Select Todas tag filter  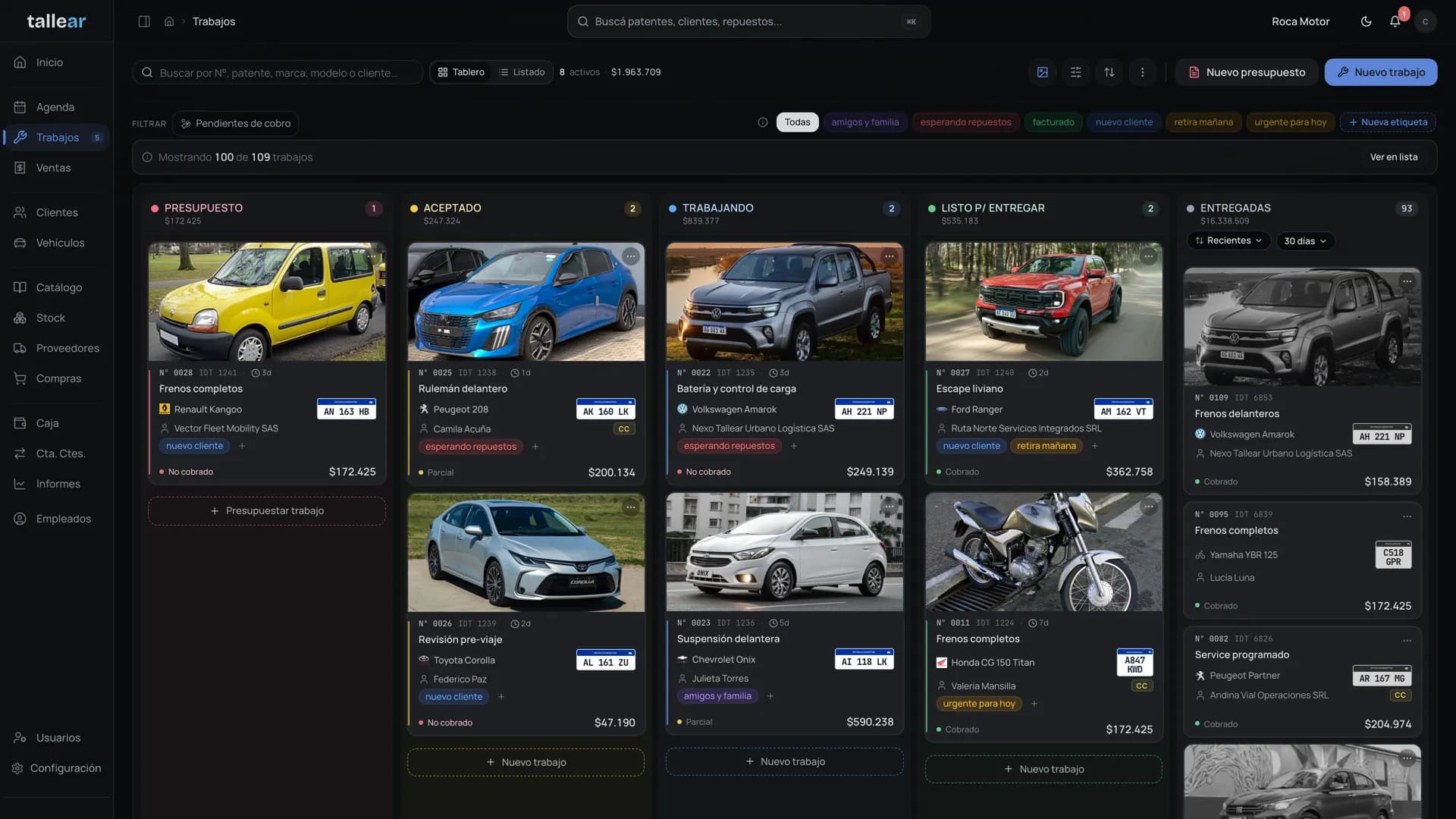[797, 122]
